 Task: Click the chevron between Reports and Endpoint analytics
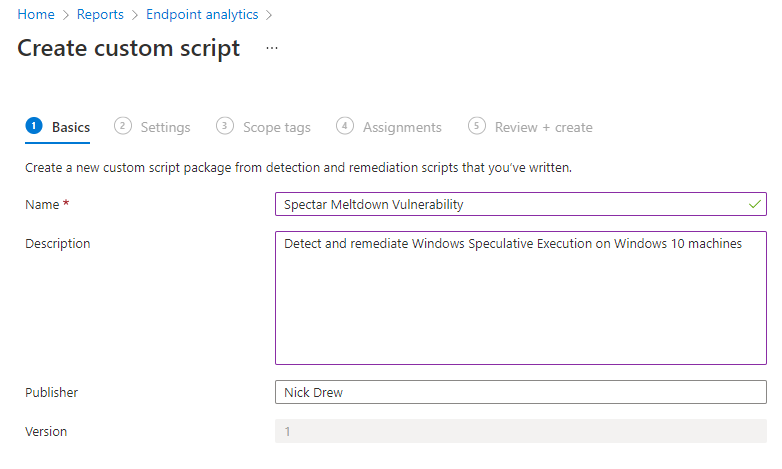click(x=135, y=15)
